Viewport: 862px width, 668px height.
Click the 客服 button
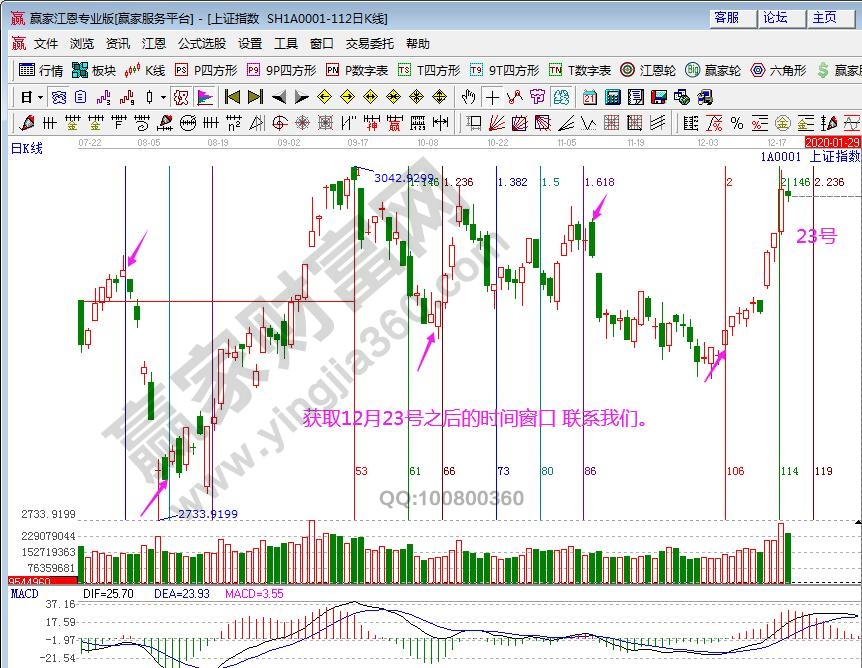coord(726,17)
